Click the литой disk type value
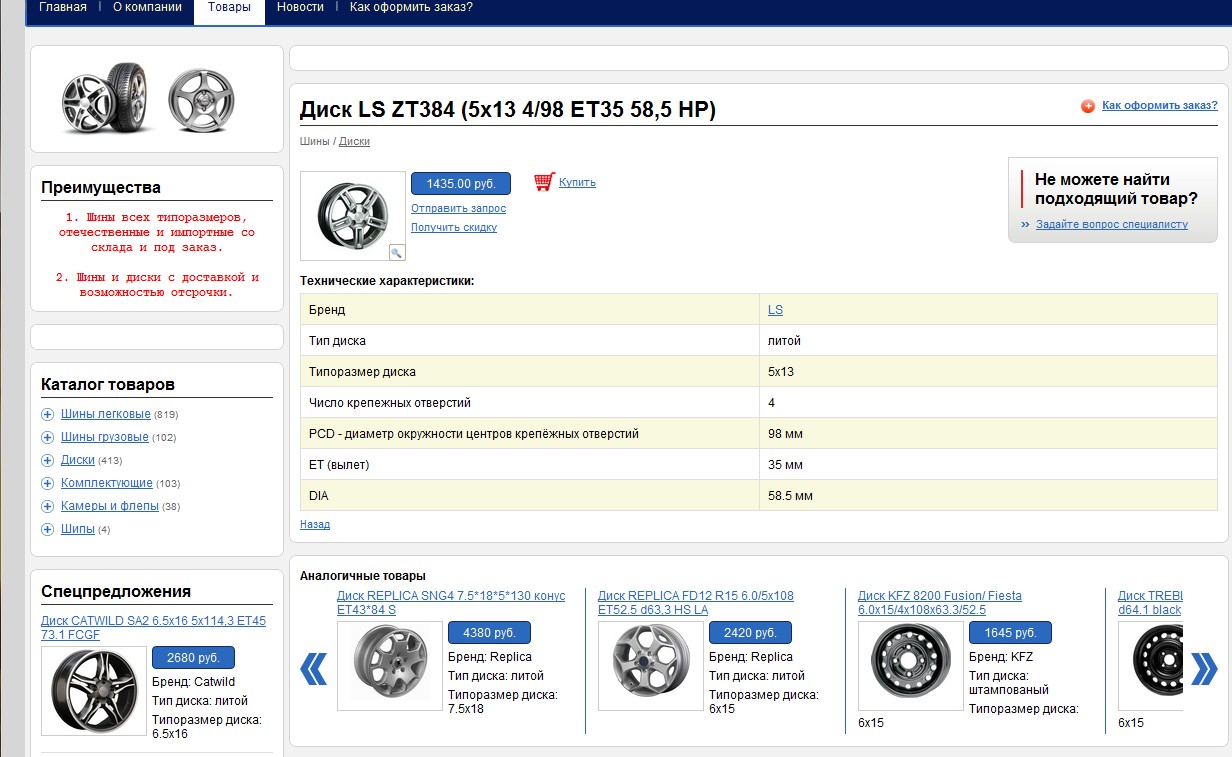The height and width of the screenshot is (757, 1232). pyautogui.click(x=784, y=341)
